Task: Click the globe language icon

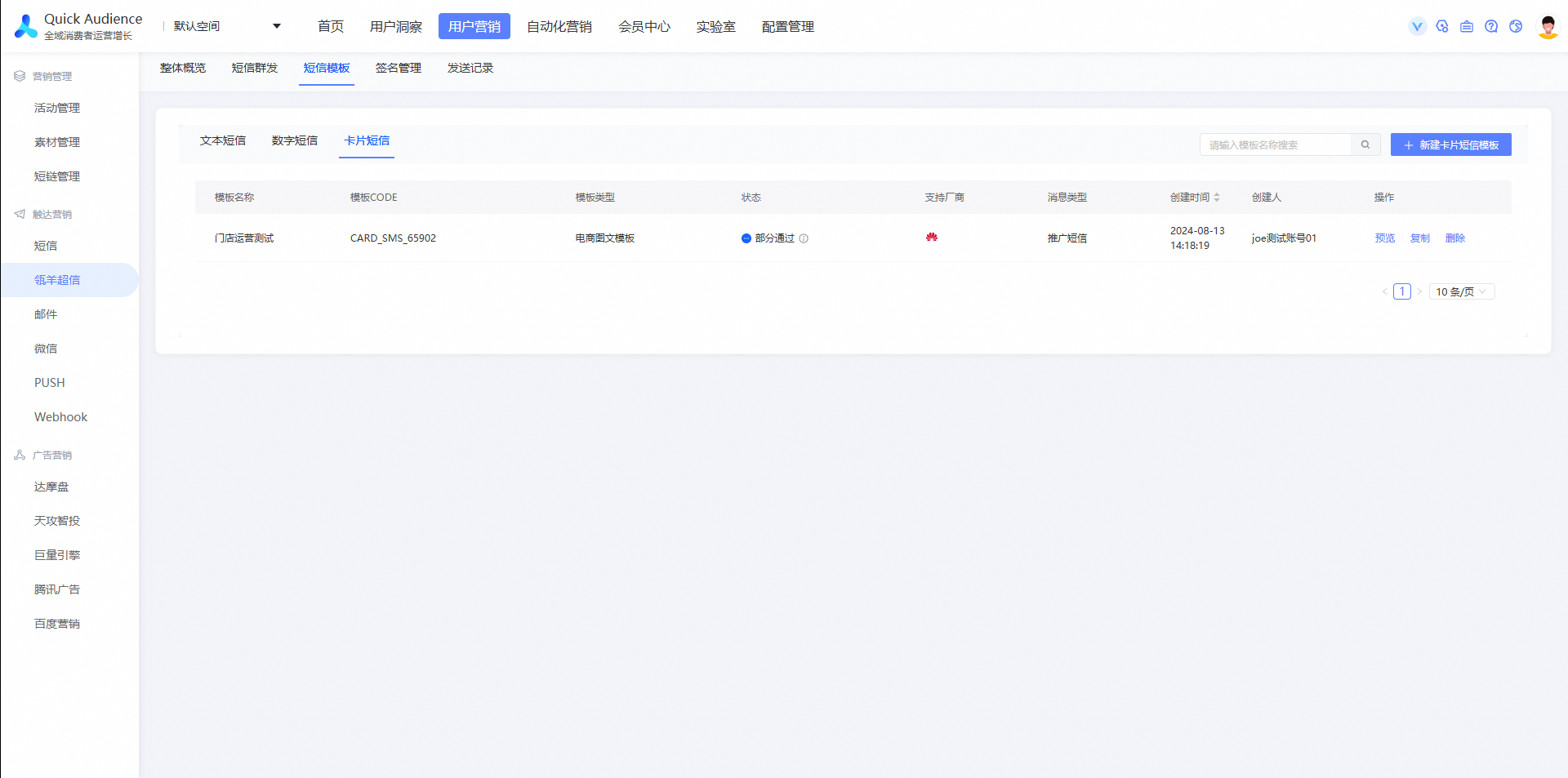Action: (1516, 26)
